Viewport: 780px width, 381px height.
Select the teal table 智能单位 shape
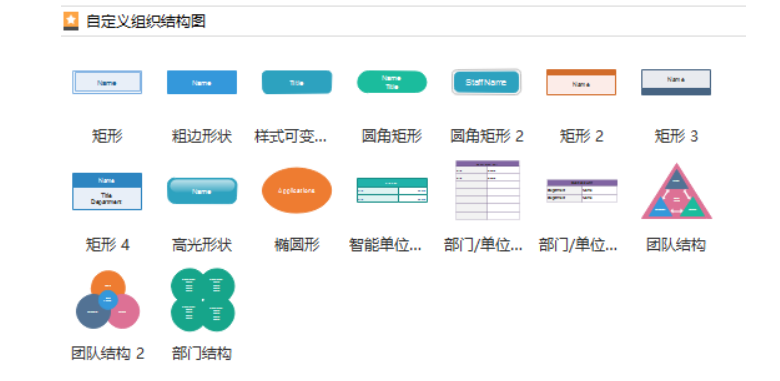pos(392,190)
